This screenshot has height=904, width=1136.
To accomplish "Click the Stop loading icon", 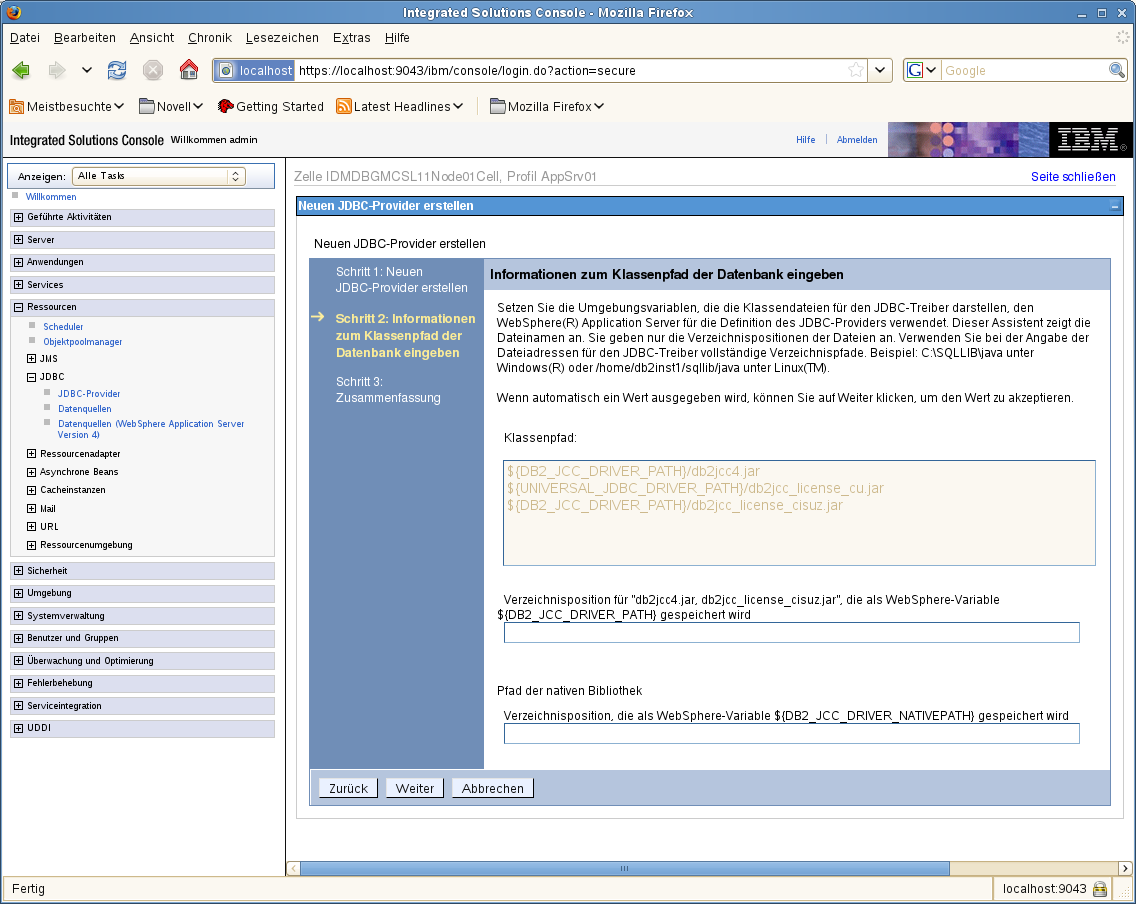I will tap(152, 70).
